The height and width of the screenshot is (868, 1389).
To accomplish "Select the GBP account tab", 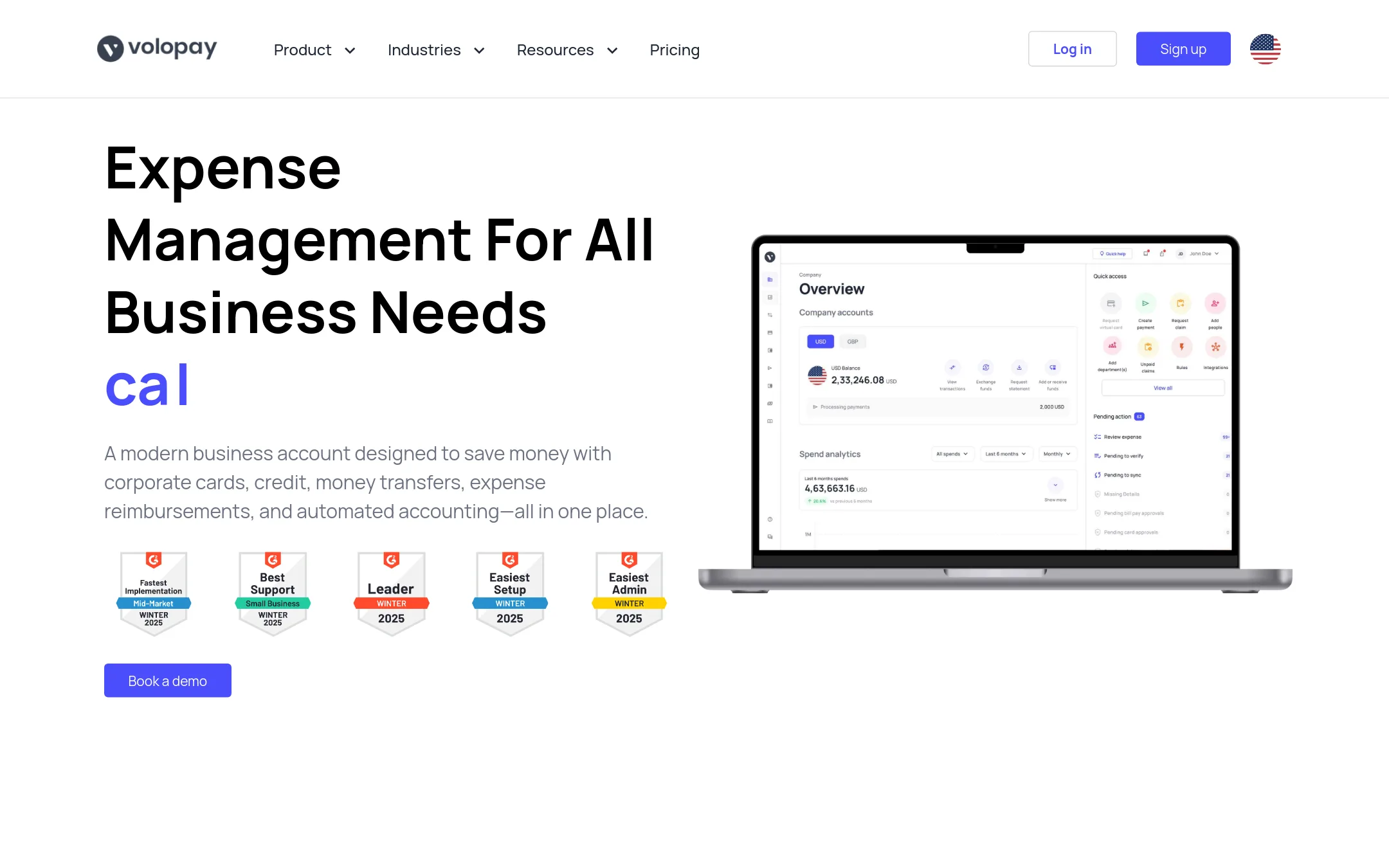I will tap(853, 341).
